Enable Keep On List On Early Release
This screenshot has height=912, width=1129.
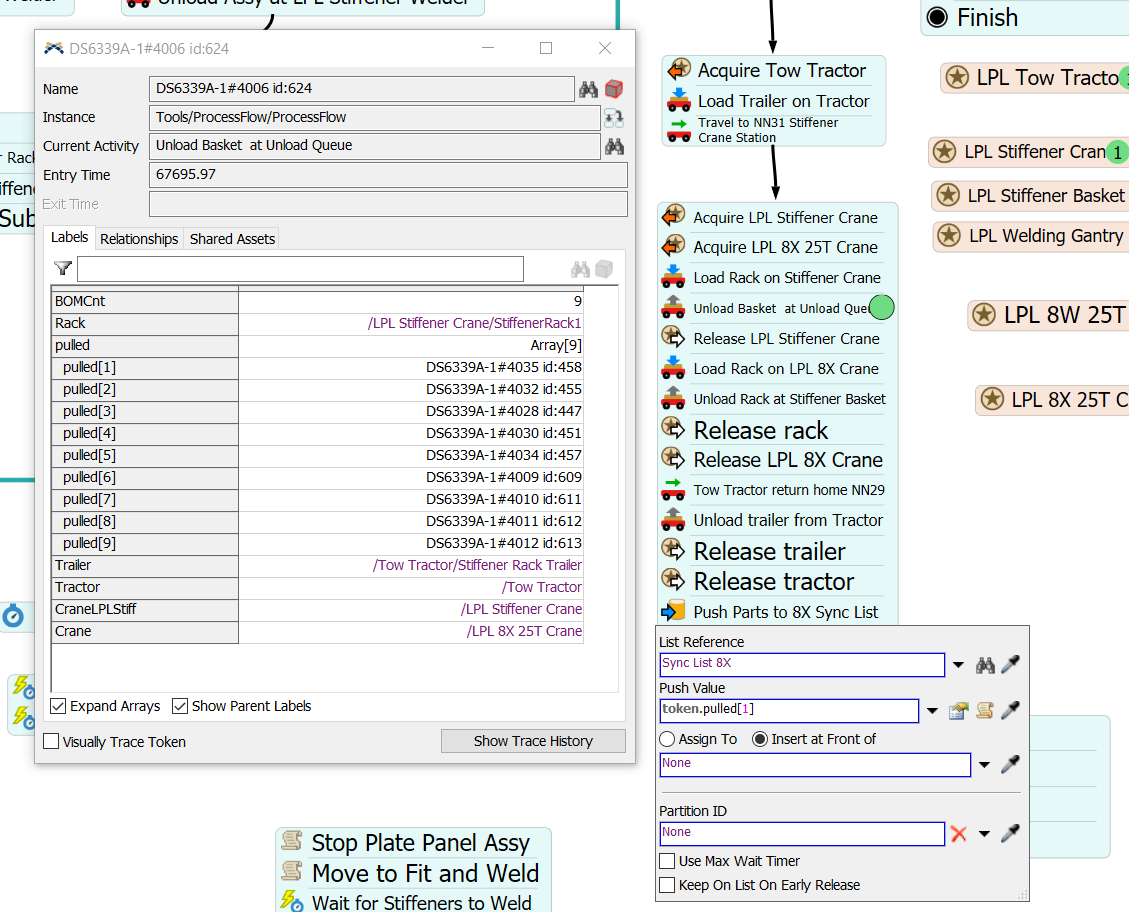tap(667, 885)
